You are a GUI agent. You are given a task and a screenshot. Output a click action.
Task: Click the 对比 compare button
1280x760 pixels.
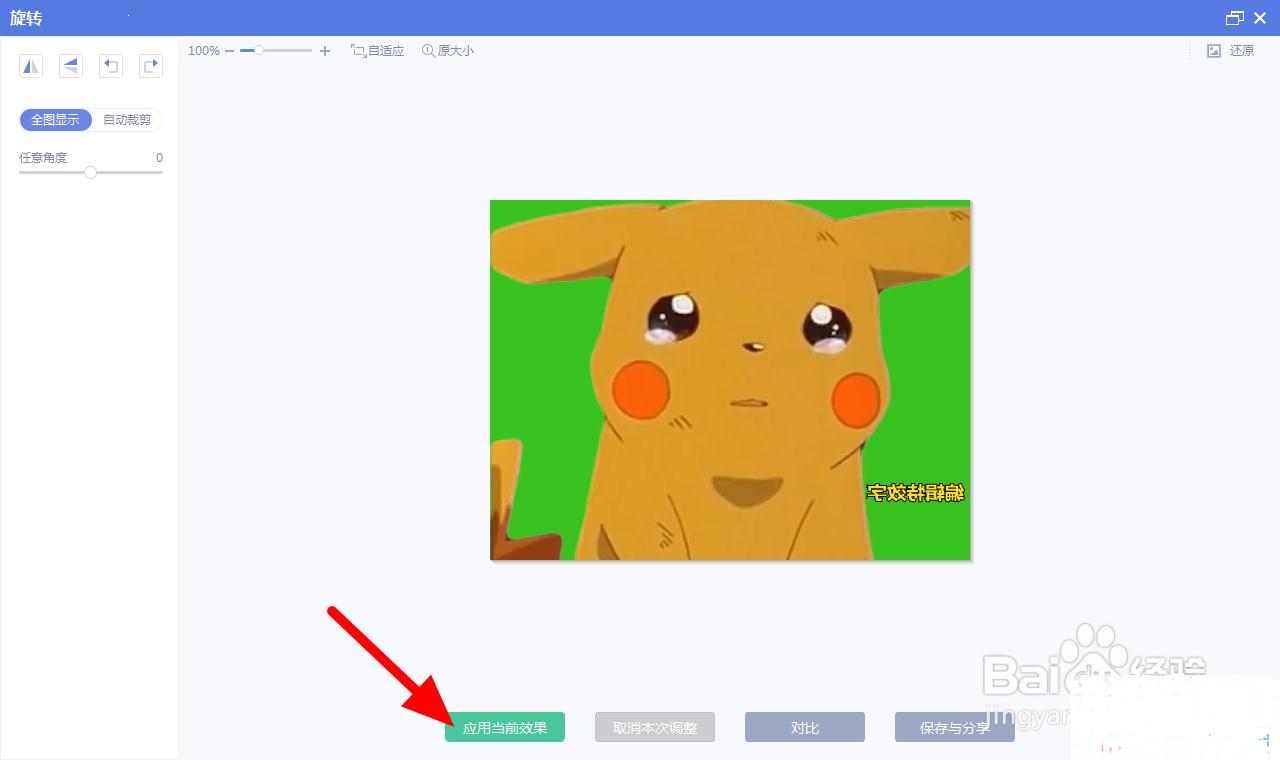[x=805, y=728]
